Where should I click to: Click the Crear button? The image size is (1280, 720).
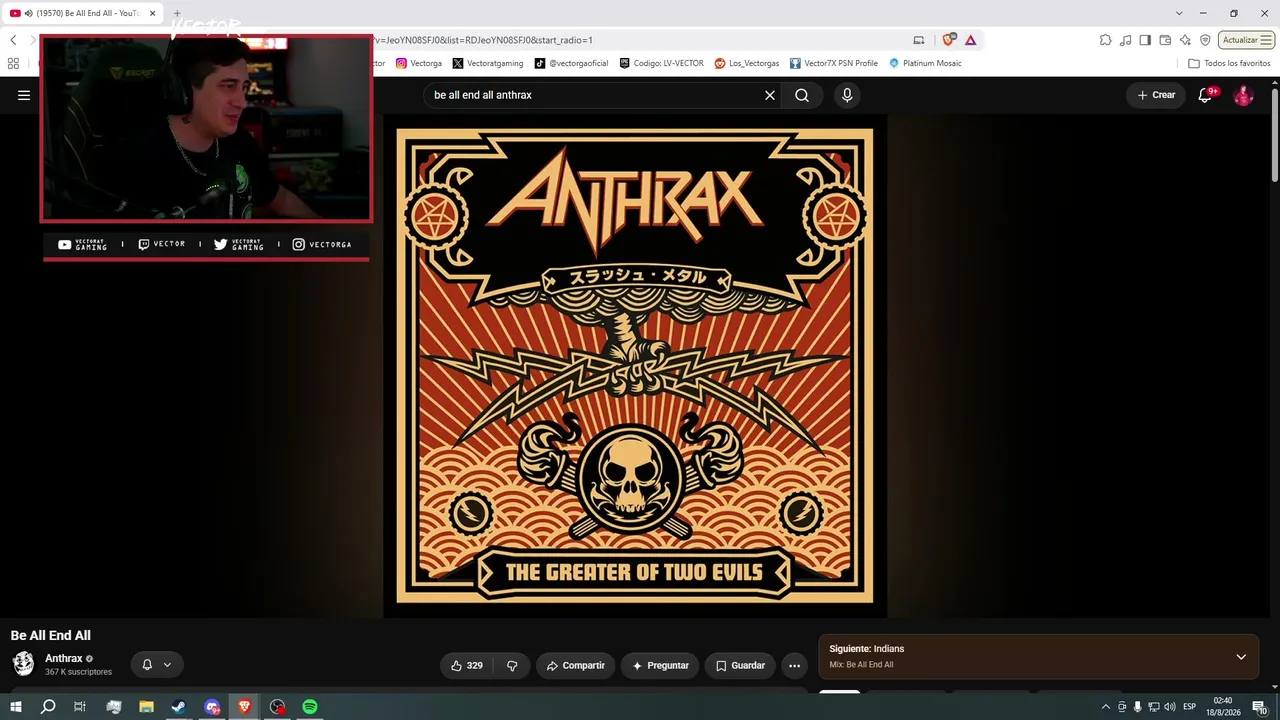(x=1156, y=95)
